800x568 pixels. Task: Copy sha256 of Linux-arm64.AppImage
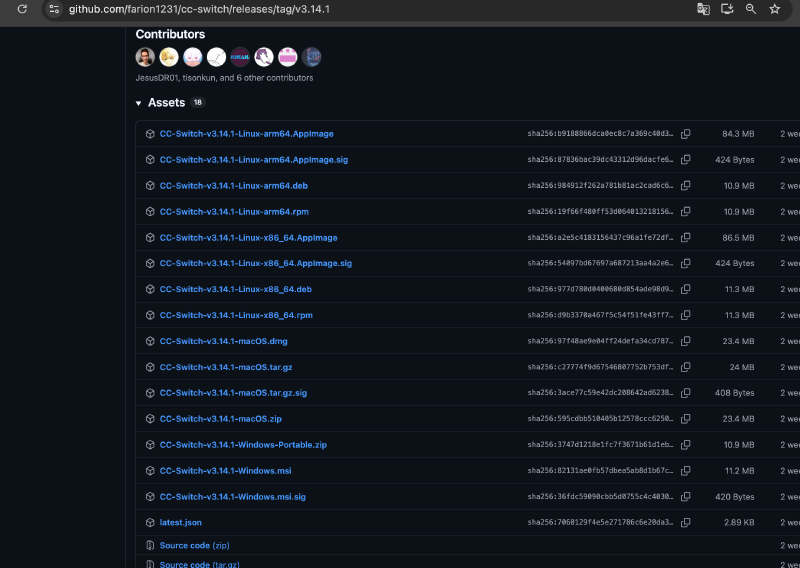tap(686, 134)
